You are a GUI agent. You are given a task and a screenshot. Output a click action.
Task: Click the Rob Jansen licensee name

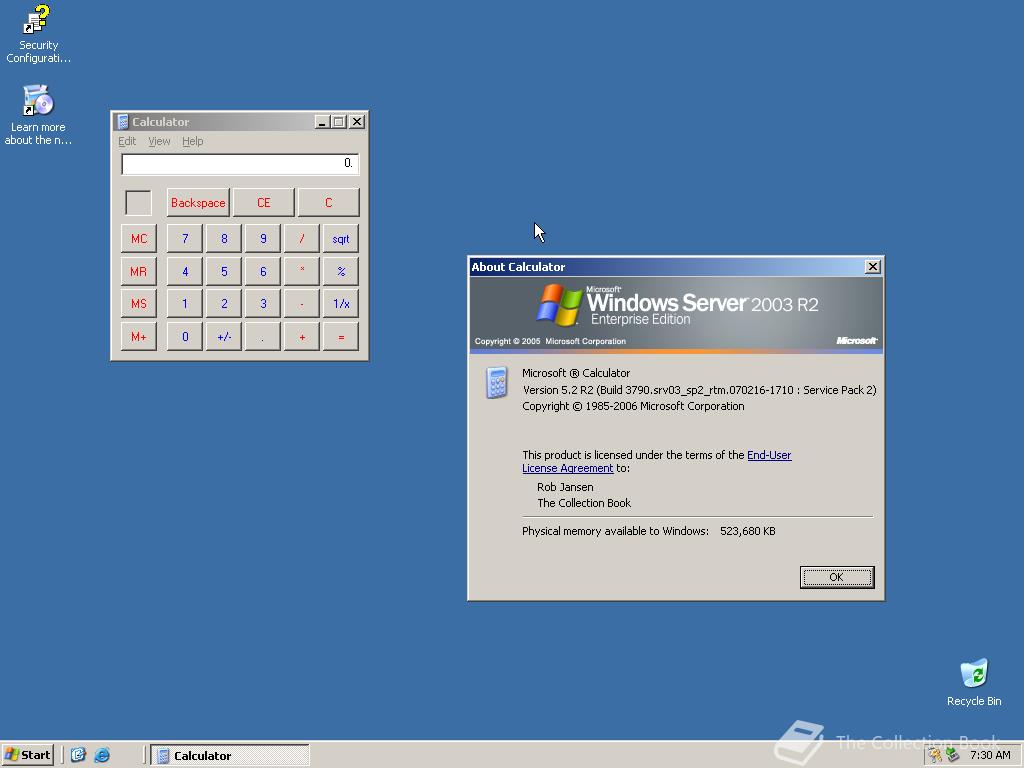[x=565, y=487]
